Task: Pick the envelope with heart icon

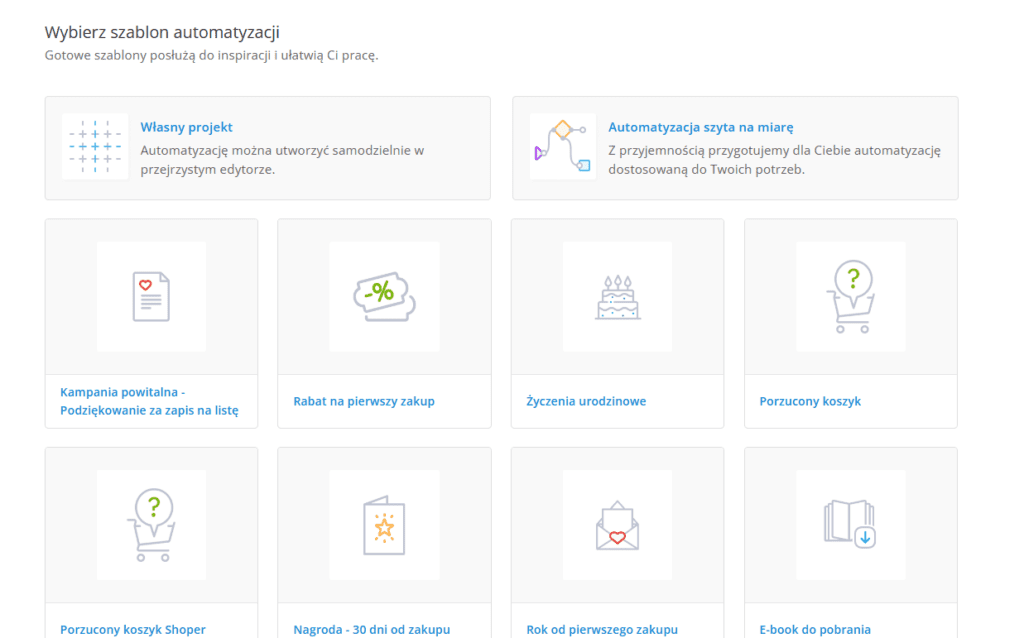Action: (617, 525)
